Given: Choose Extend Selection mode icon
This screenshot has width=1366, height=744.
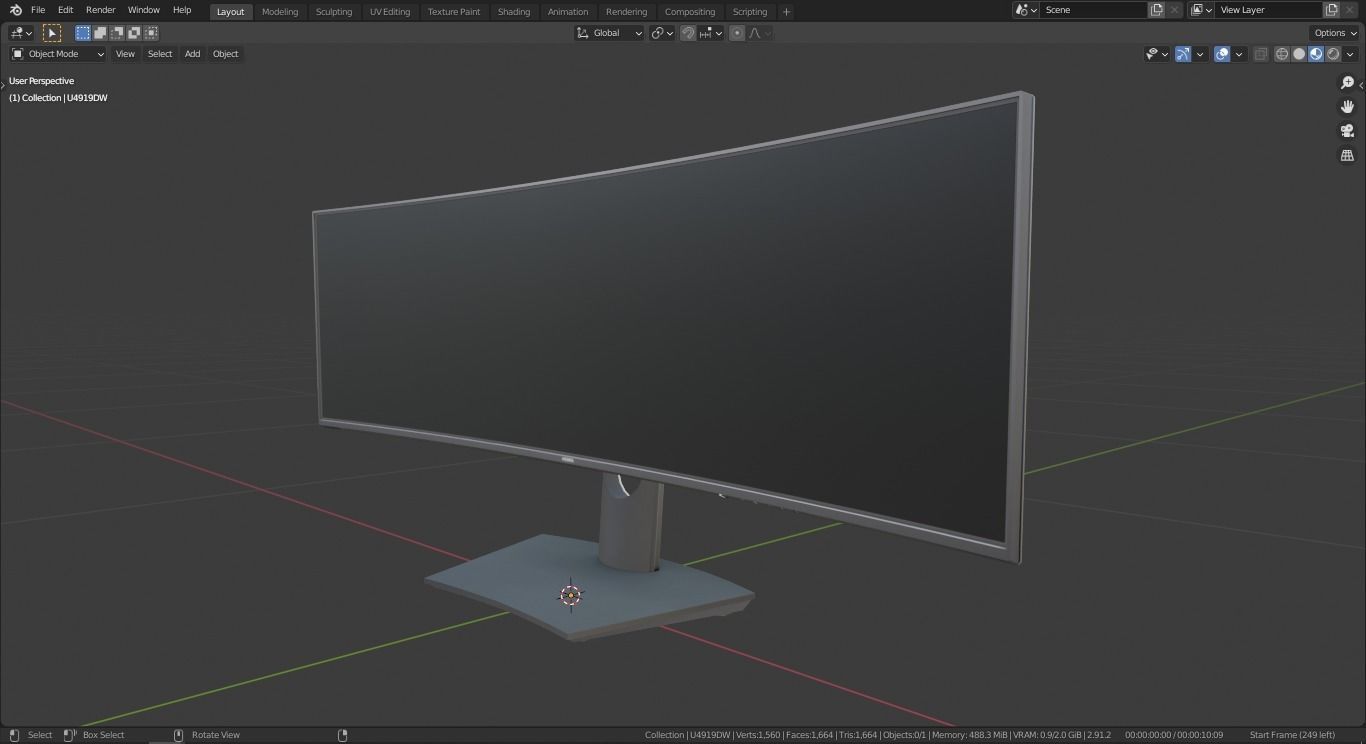Looking at the screenshot, I should tap(100, 33).
